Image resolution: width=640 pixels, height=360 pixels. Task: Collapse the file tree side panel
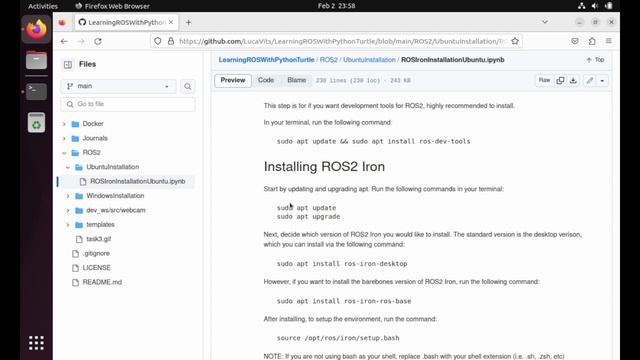pos(68,64)
